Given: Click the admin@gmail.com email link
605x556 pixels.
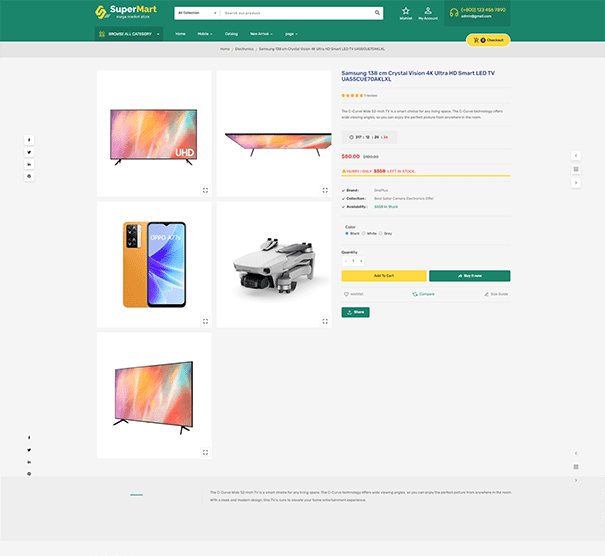Looking at the screenshot, I should (476, 16).
